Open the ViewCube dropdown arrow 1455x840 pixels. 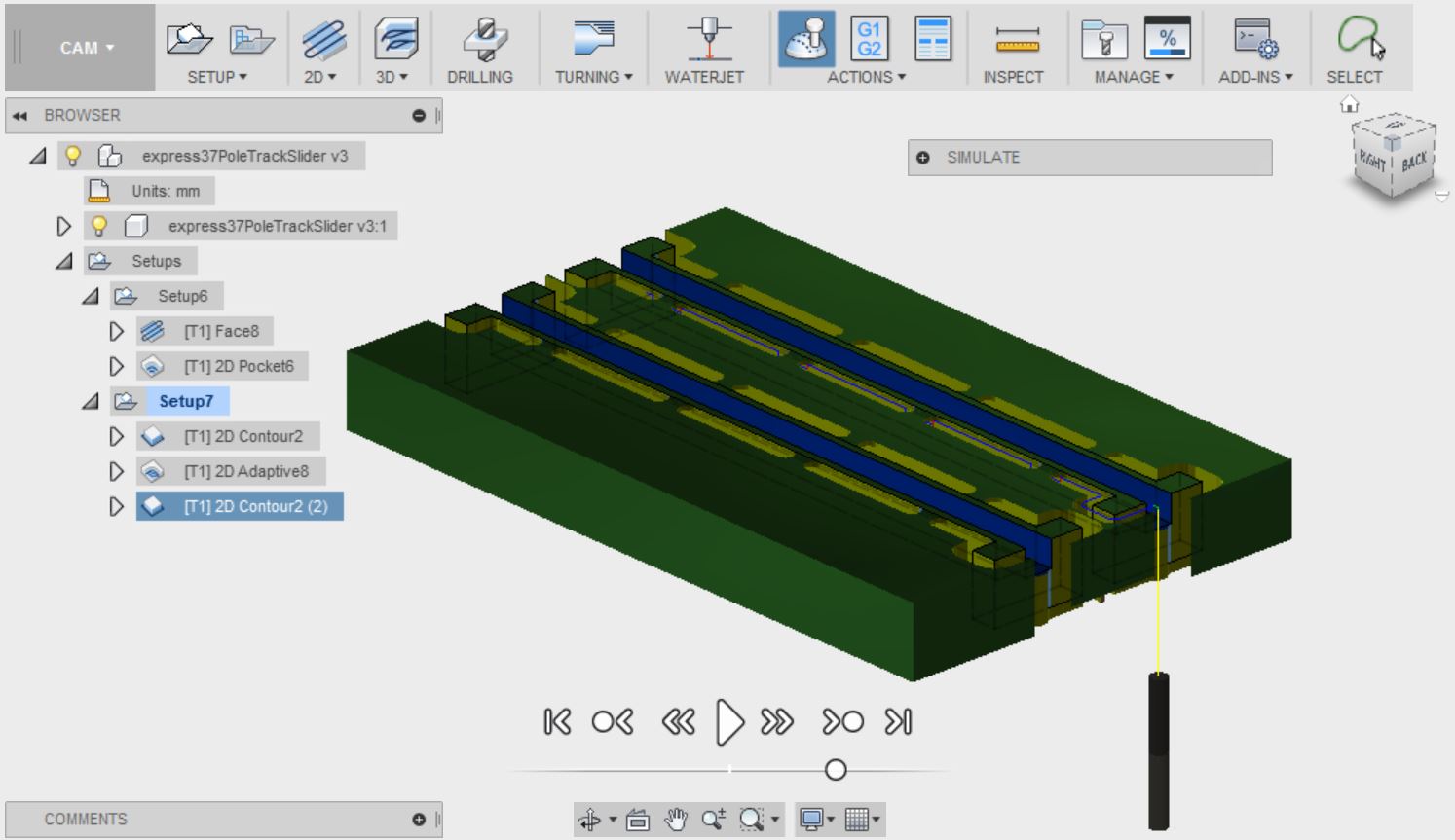1442,196
